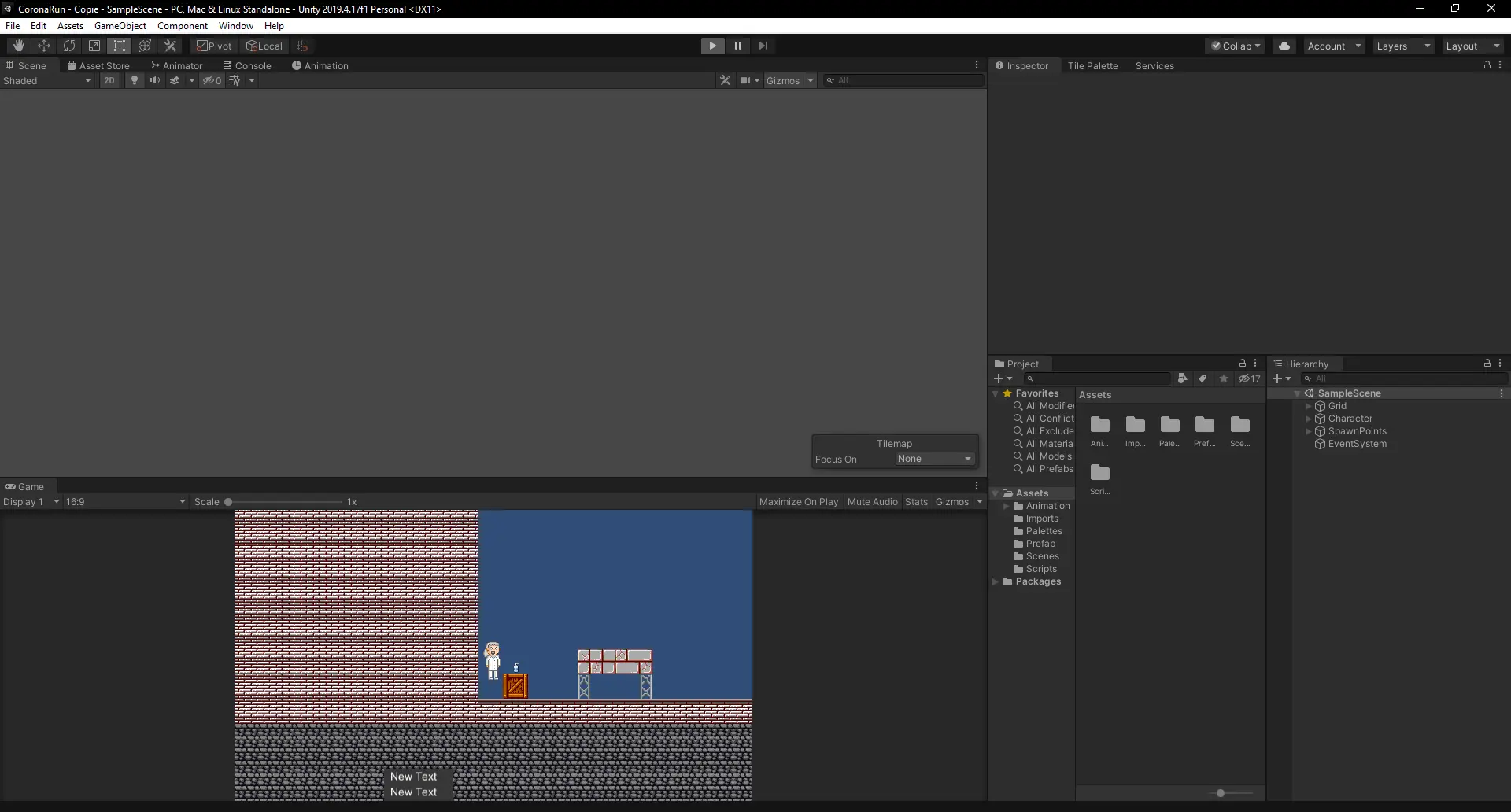Open the Layout dropdown
The width and height of the screenshot is (1511, 812).
pyautogui.click(x=1472, y=46)
